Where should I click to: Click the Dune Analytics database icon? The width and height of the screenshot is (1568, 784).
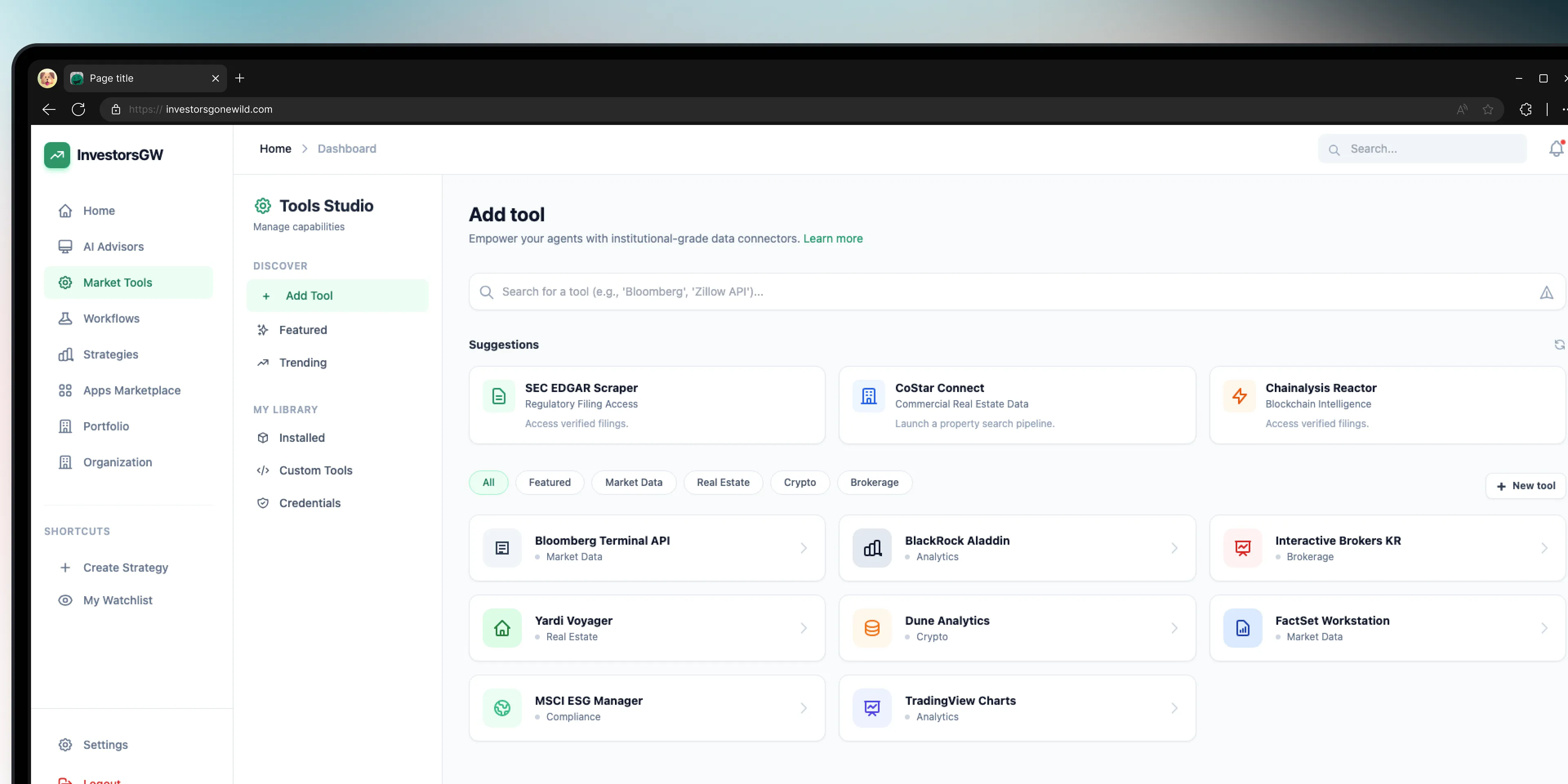872,628
